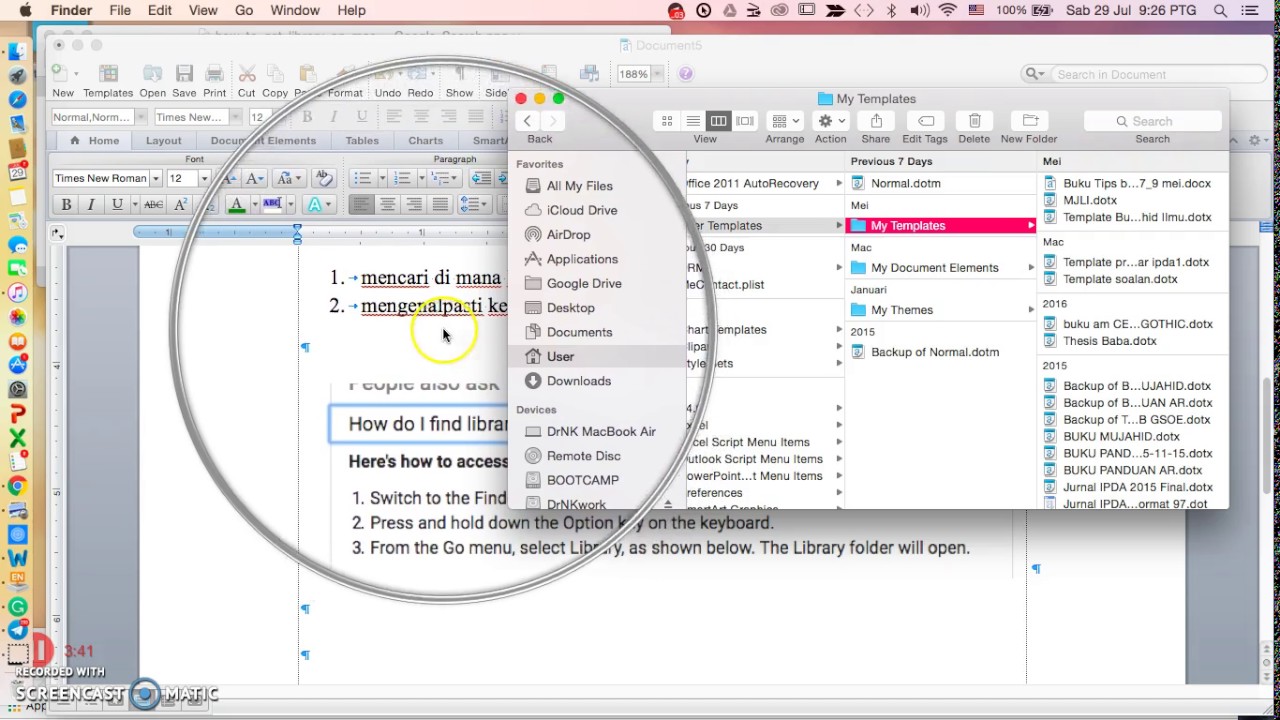This screenshot has width=1280, height=720.
Task: Open the Times New Roman font dropdown in ribbon
Action: coord(155,178)
